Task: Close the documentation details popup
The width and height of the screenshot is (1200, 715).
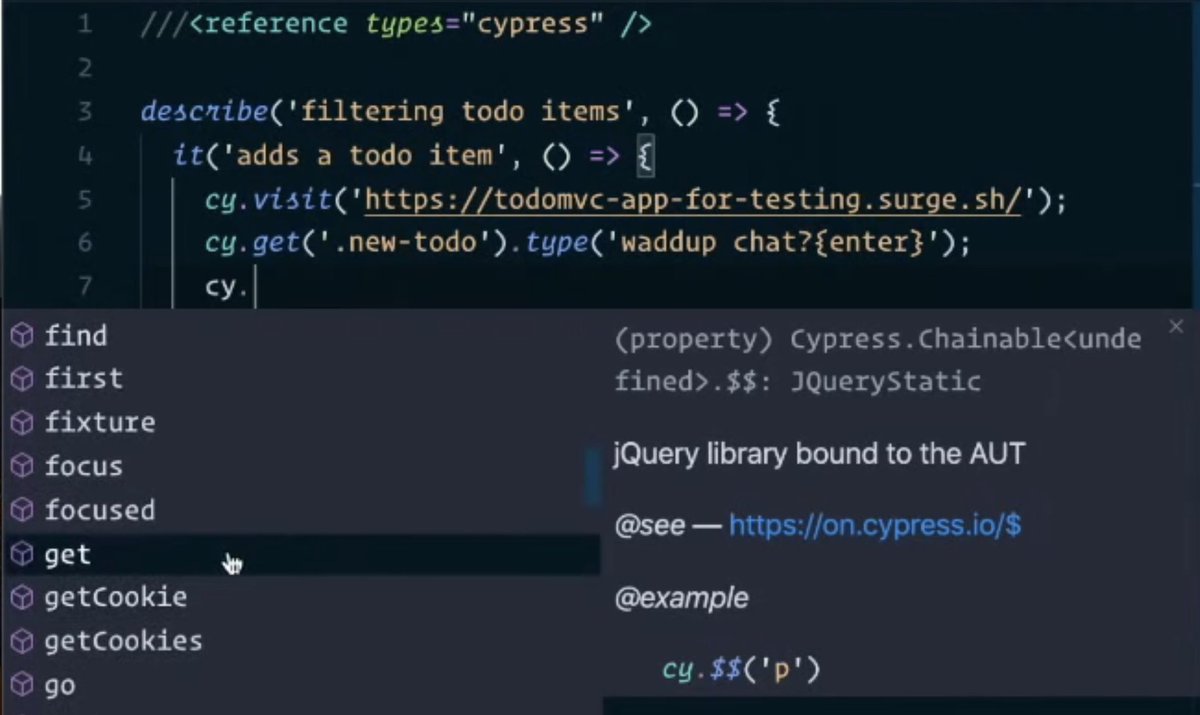Action: (x=1176, y=326)
